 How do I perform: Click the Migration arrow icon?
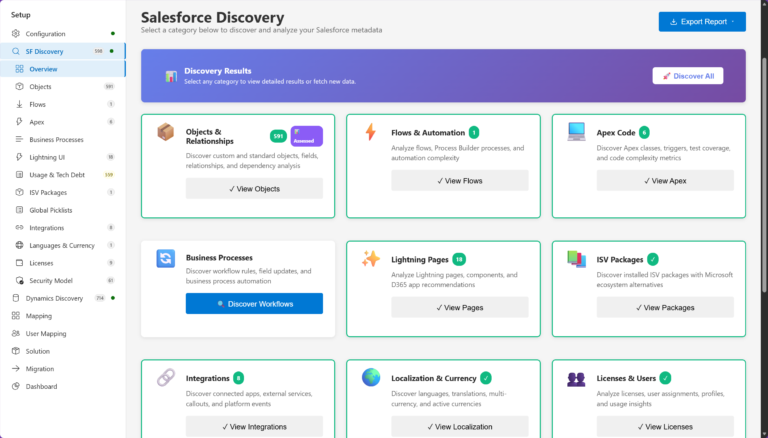tap(16, 369)
